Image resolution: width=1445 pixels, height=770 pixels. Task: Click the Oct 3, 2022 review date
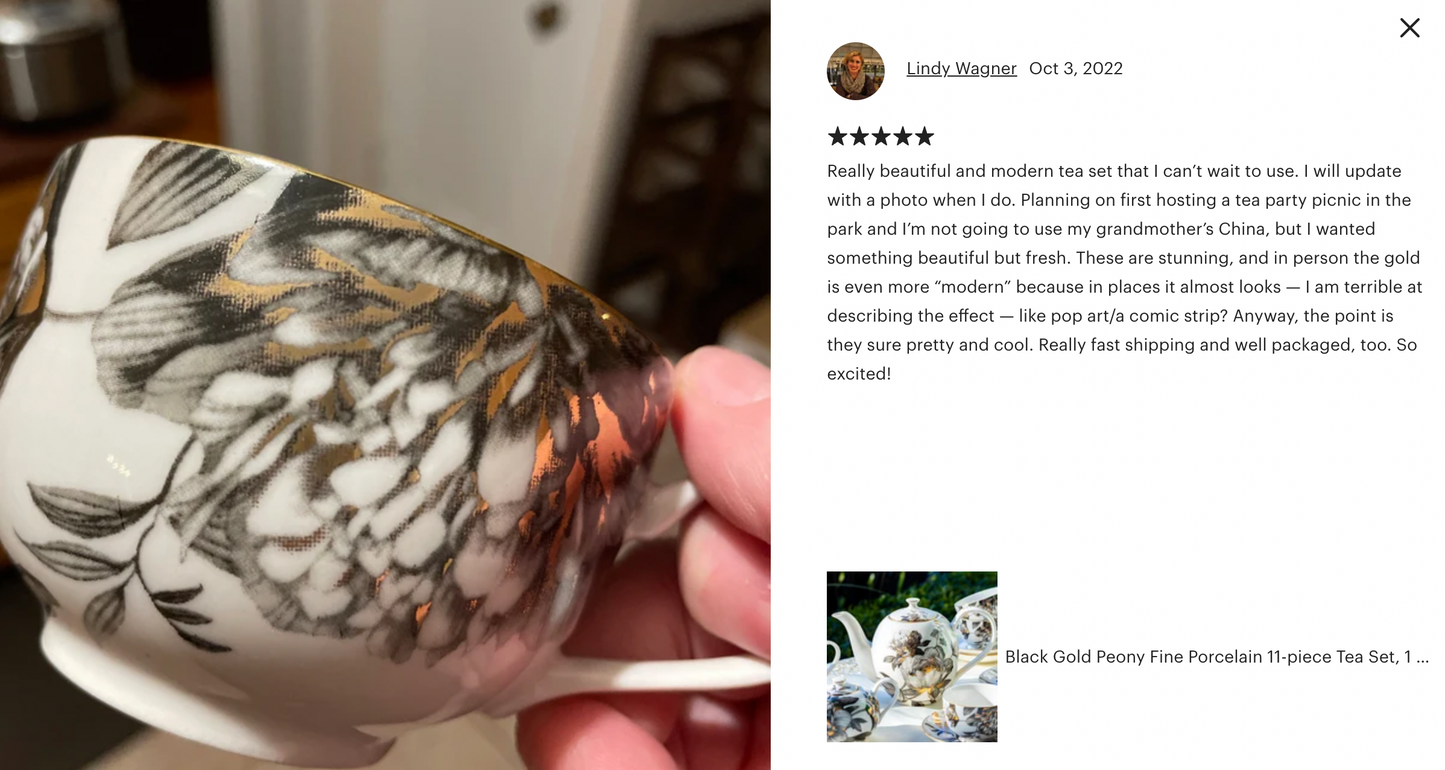click(x=1076, y=68)
